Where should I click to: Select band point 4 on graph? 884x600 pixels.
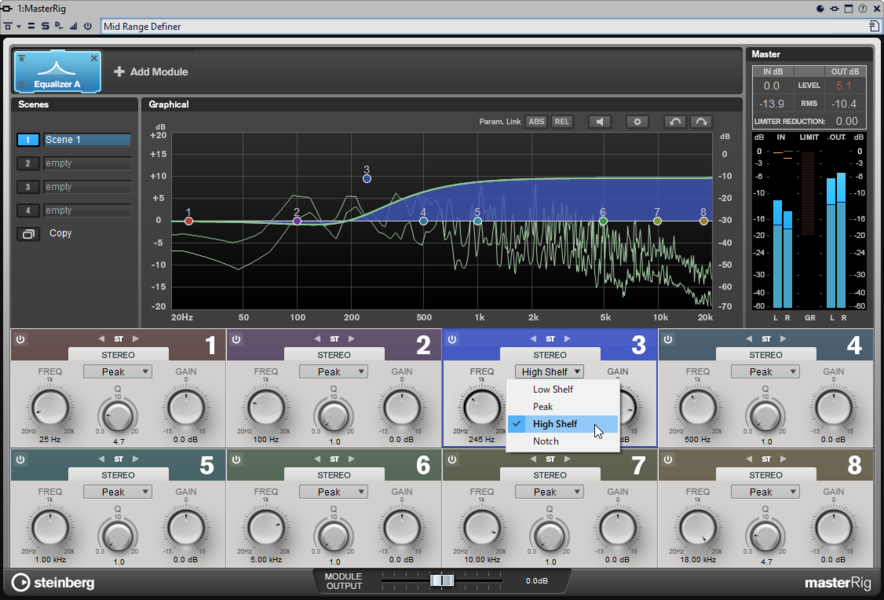pos(423,221)
